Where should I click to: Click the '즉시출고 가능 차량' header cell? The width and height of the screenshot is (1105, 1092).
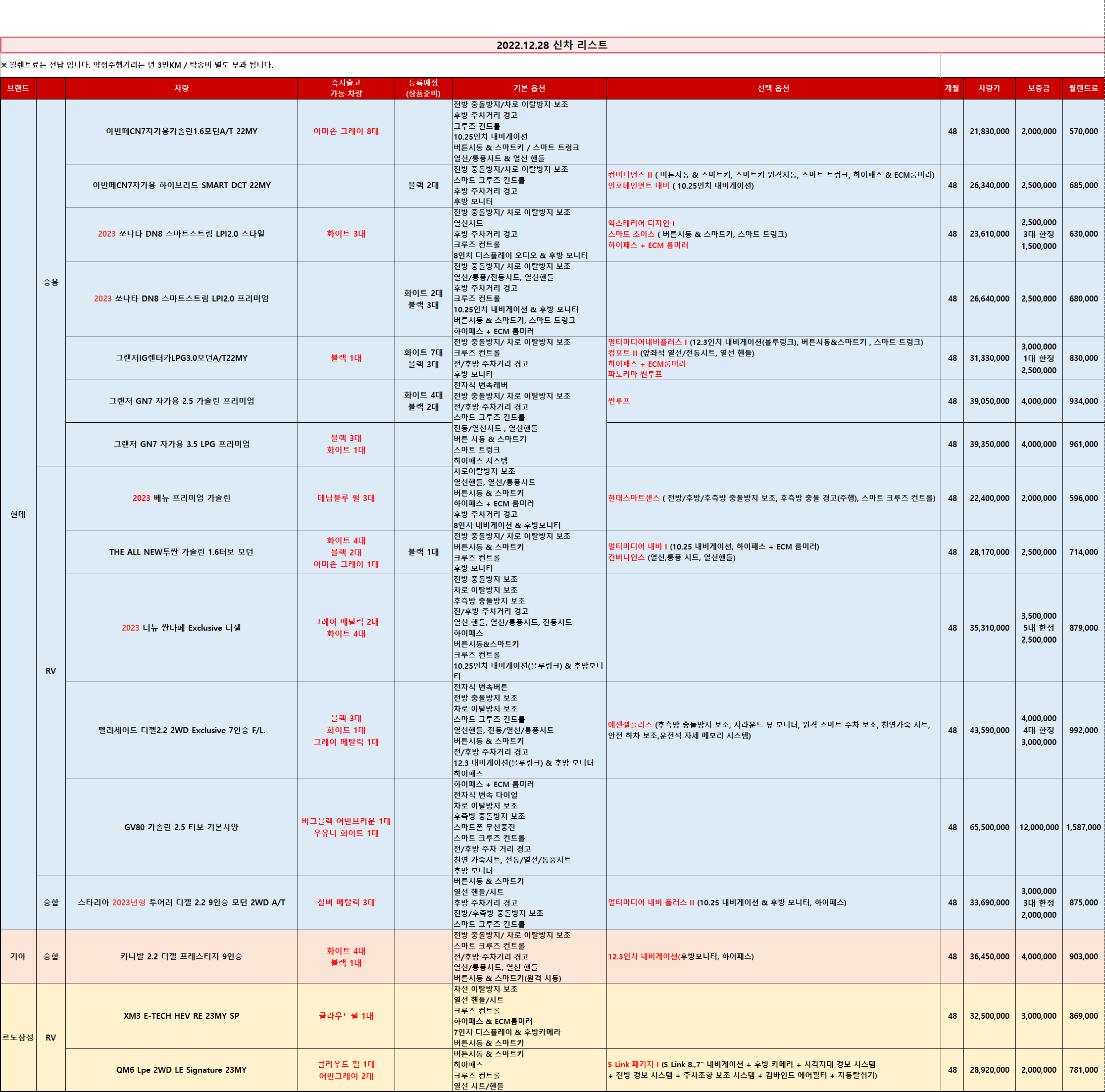pyautogui.click(x=346, y=88)
